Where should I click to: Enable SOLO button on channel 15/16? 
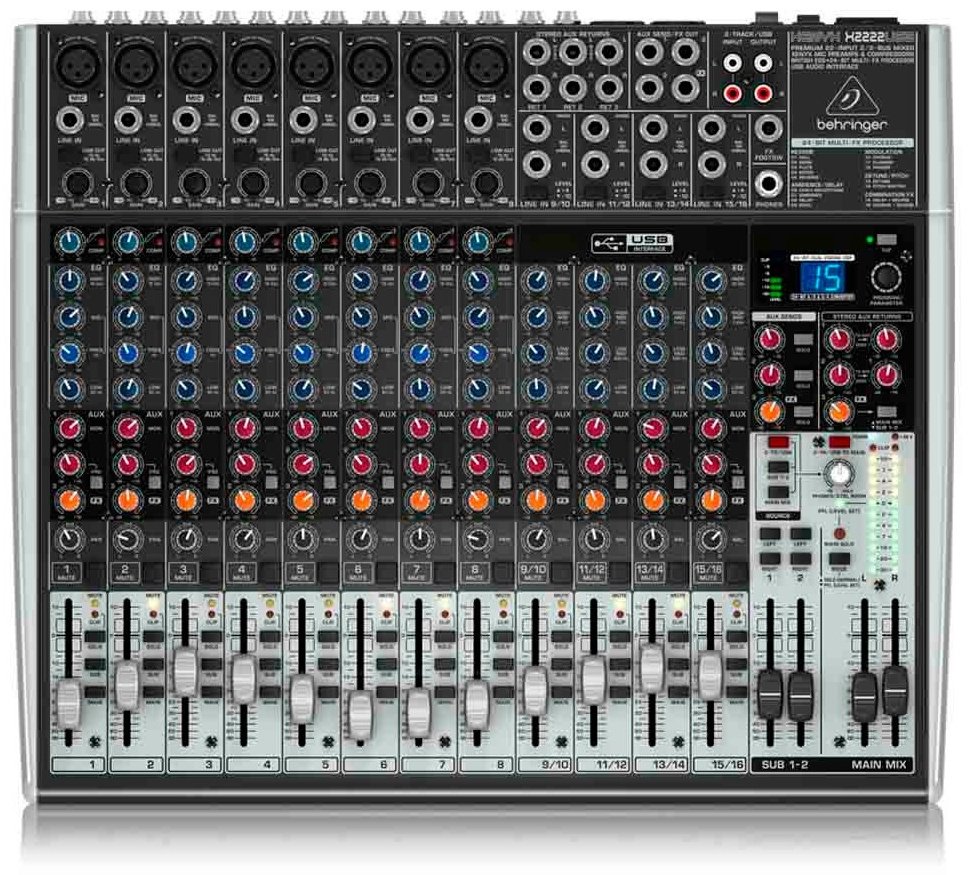[x=736, y=637]
